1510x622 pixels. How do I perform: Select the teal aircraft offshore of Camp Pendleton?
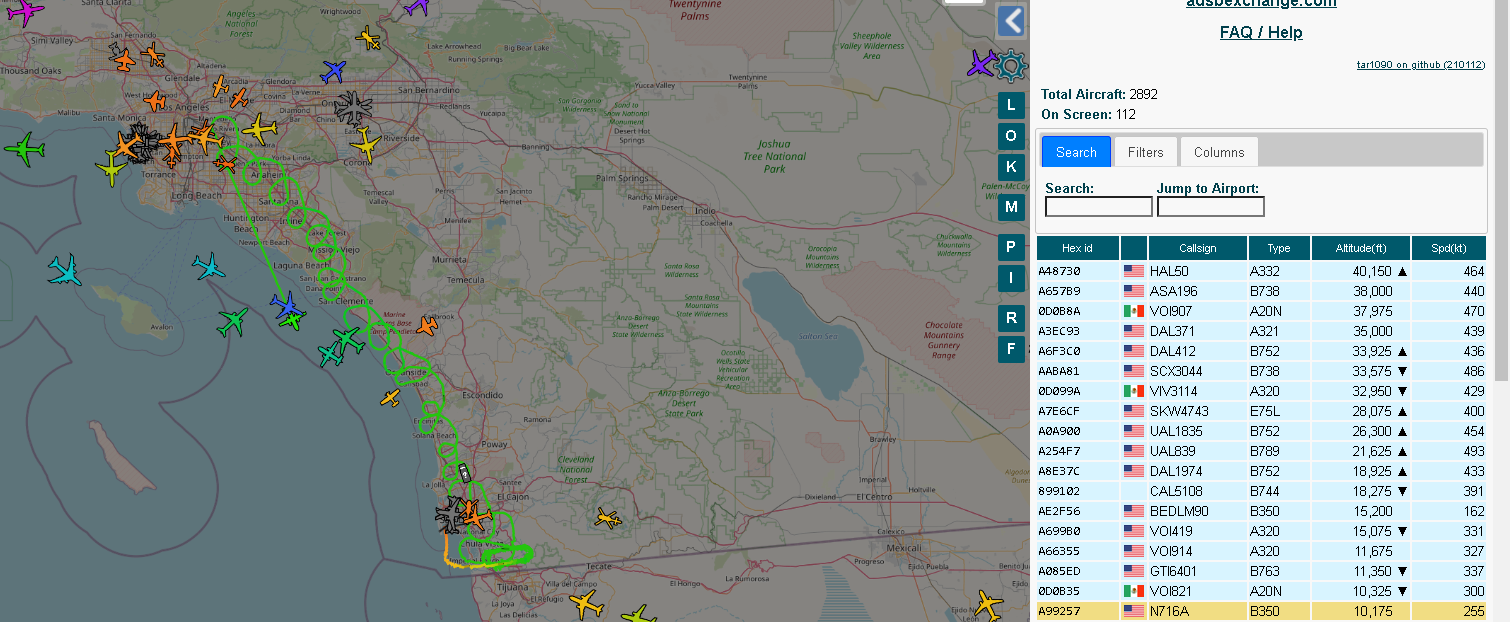(x=329, y=354)
